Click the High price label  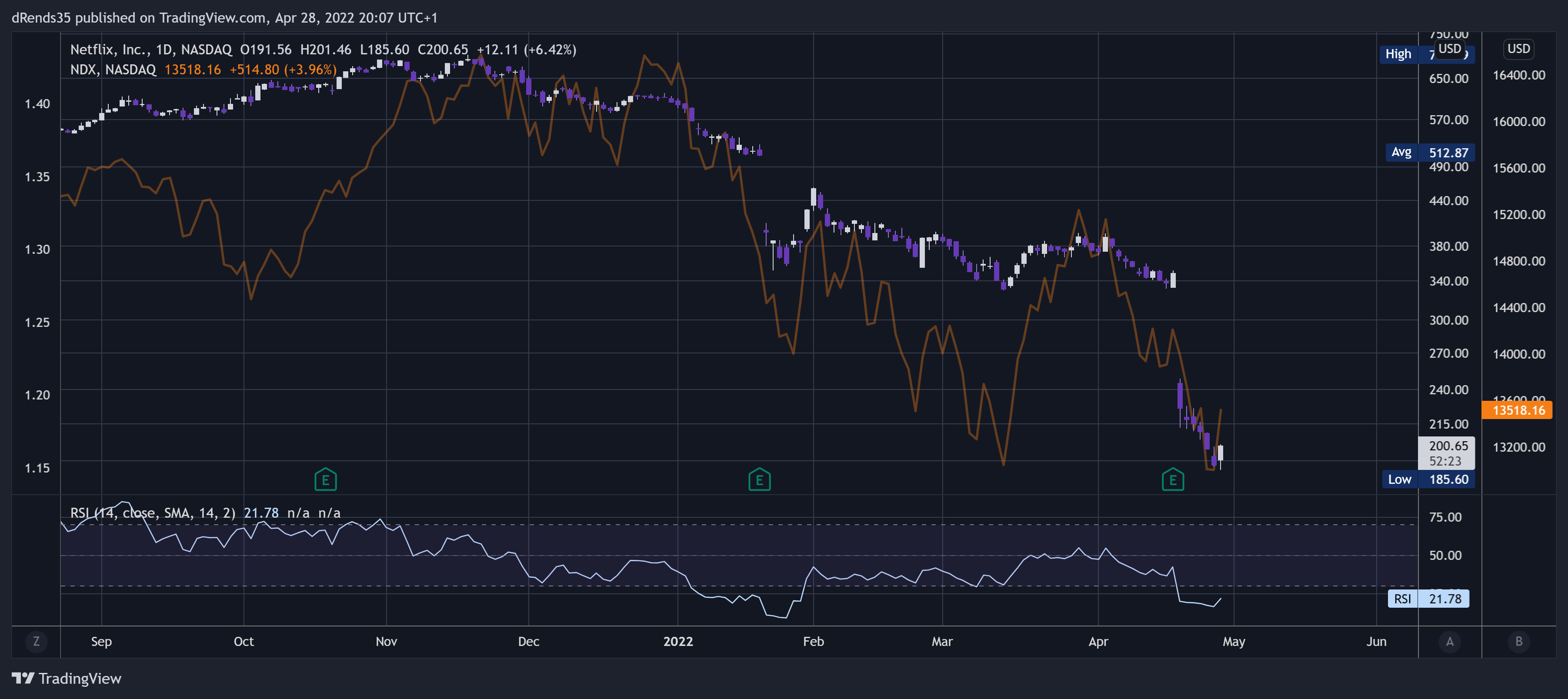(1427, 54)
